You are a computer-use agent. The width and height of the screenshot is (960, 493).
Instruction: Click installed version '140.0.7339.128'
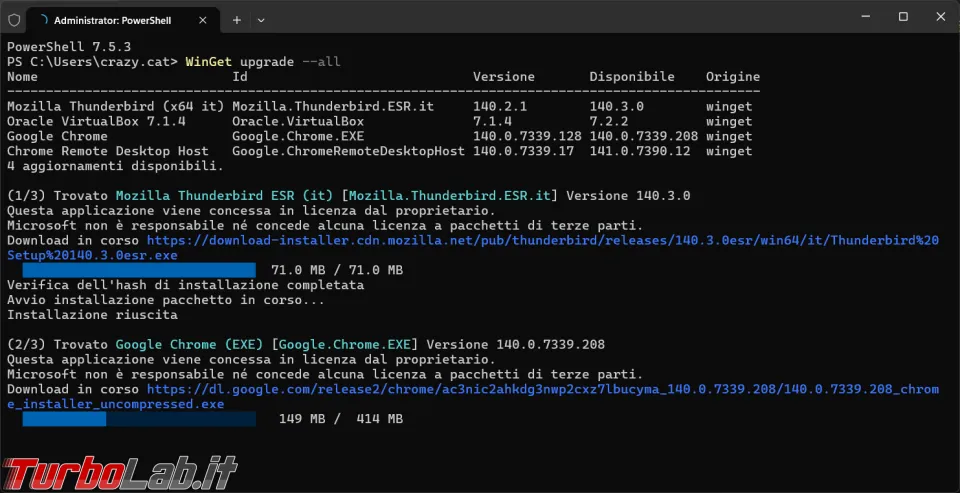(527, 136)
